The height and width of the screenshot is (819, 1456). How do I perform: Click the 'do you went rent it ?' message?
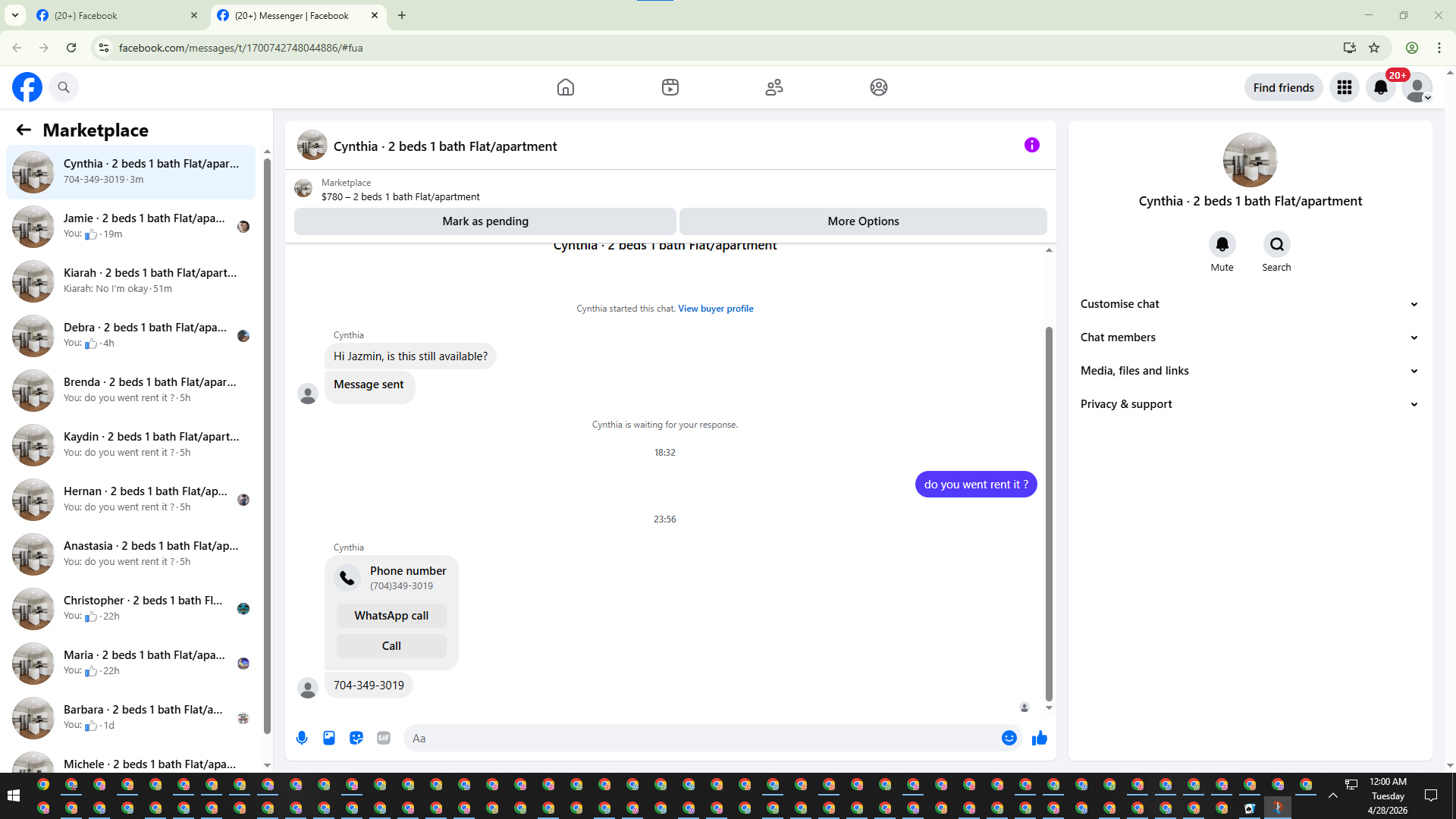[976, 485]
